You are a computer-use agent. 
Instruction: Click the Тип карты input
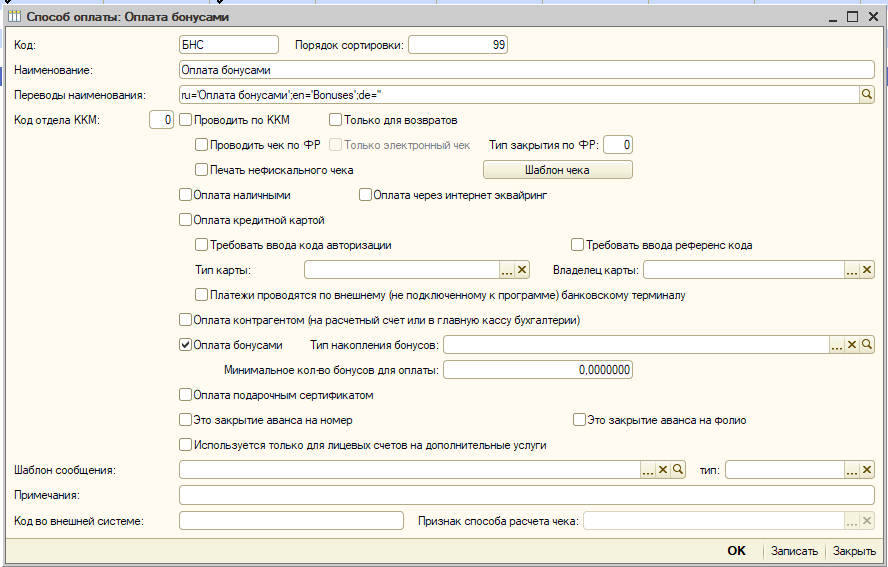click(402, 270)
